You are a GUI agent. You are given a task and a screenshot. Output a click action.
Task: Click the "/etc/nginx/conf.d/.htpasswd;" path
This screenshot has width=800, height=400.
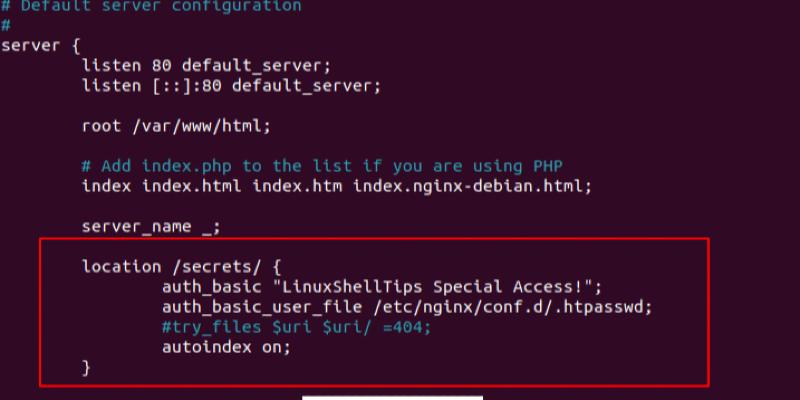coord(512,307)
